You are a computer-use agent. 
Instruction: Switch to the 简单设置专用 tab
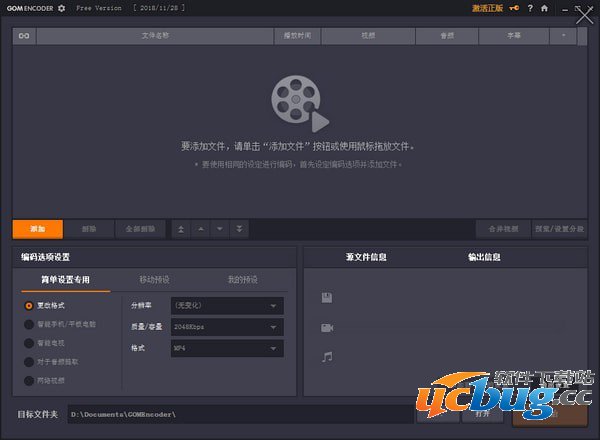tap(65, 280)
